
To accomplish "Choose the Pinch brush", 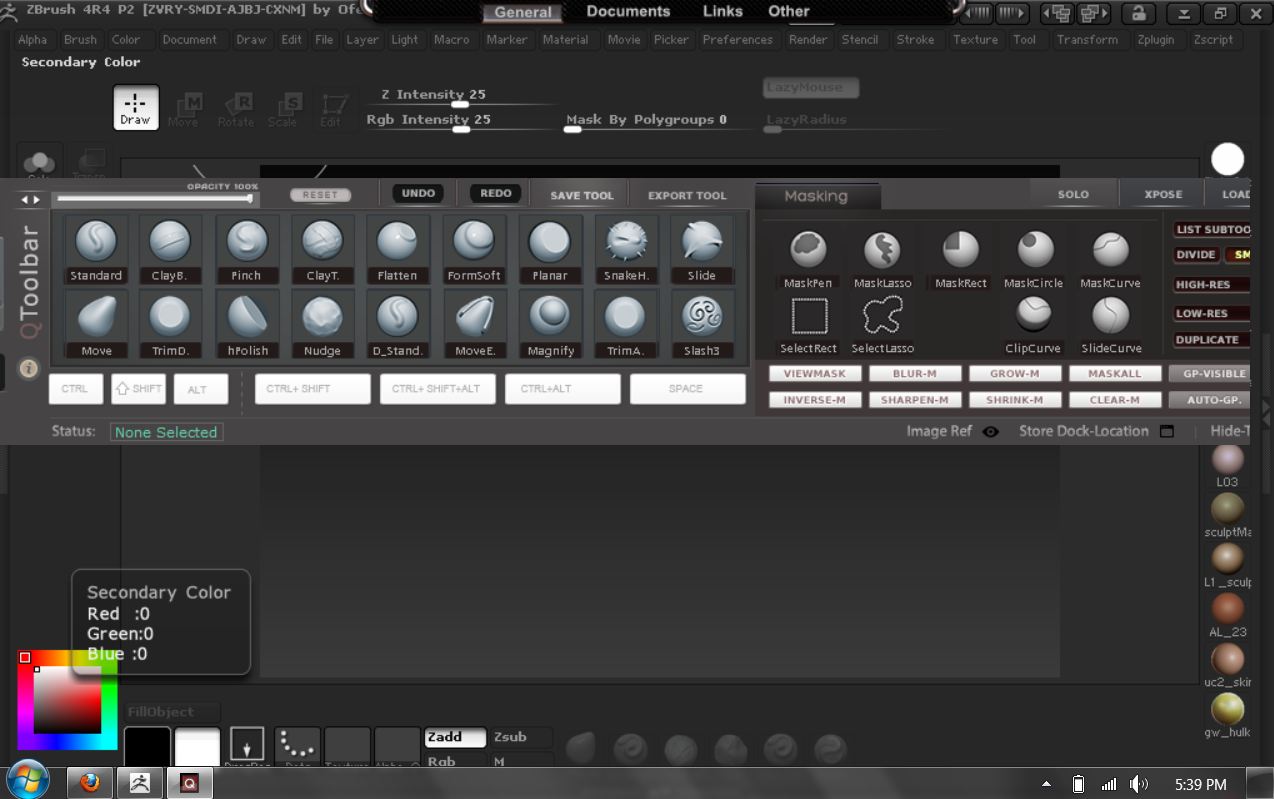I will 246,242.
